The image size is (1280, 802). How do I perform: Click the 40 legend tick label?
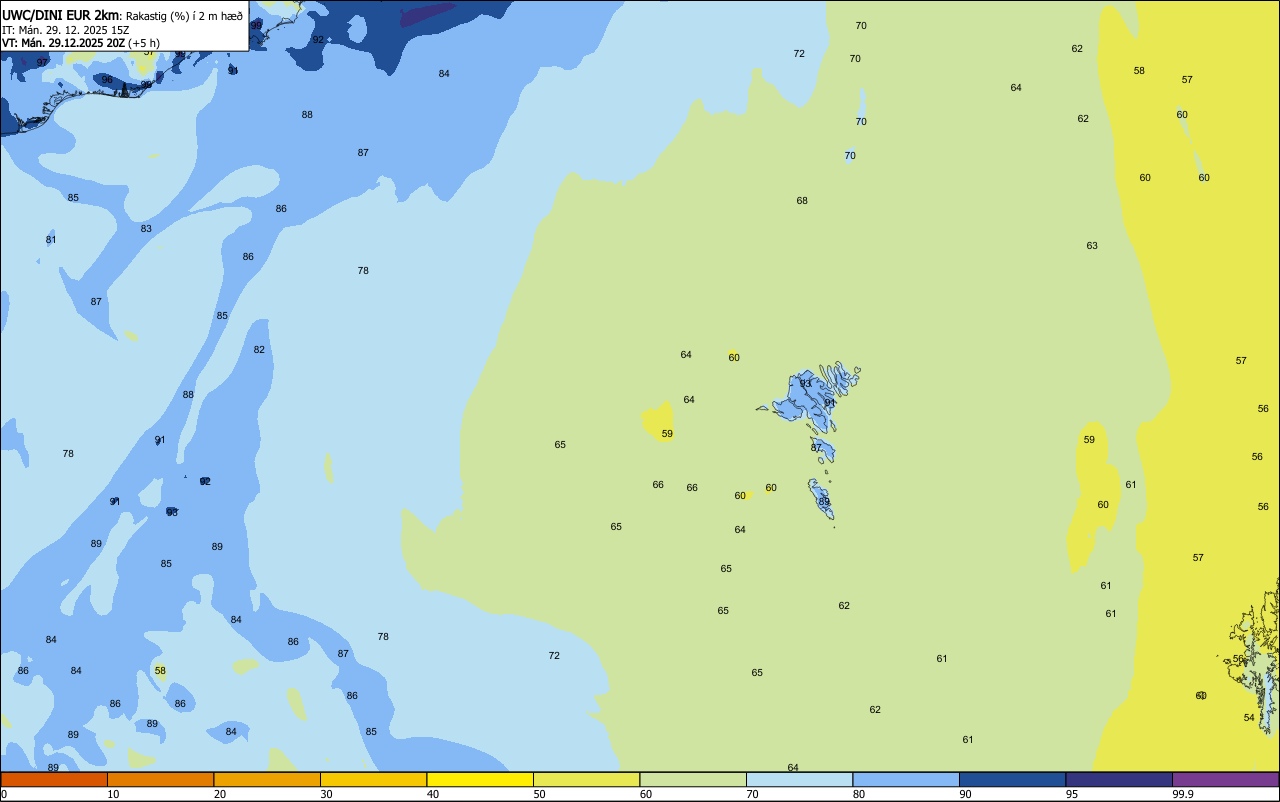(x=433, y=794)
